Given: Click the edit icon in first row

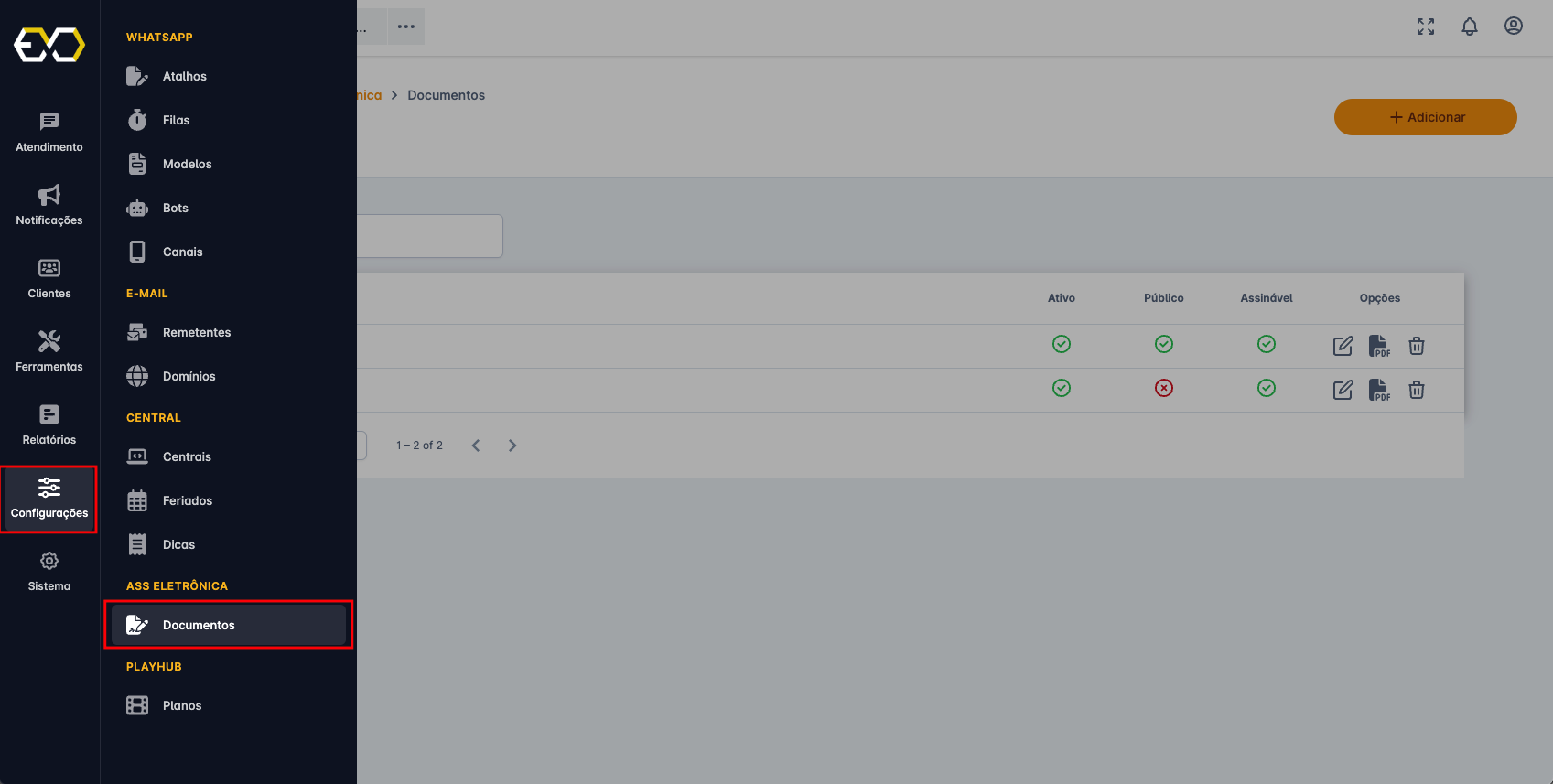Looking at the screenshot, I should click(x=1343, y=346).
